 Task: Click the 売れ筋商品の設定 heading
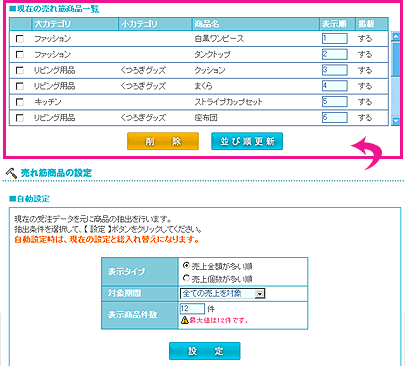click(56, 173)
